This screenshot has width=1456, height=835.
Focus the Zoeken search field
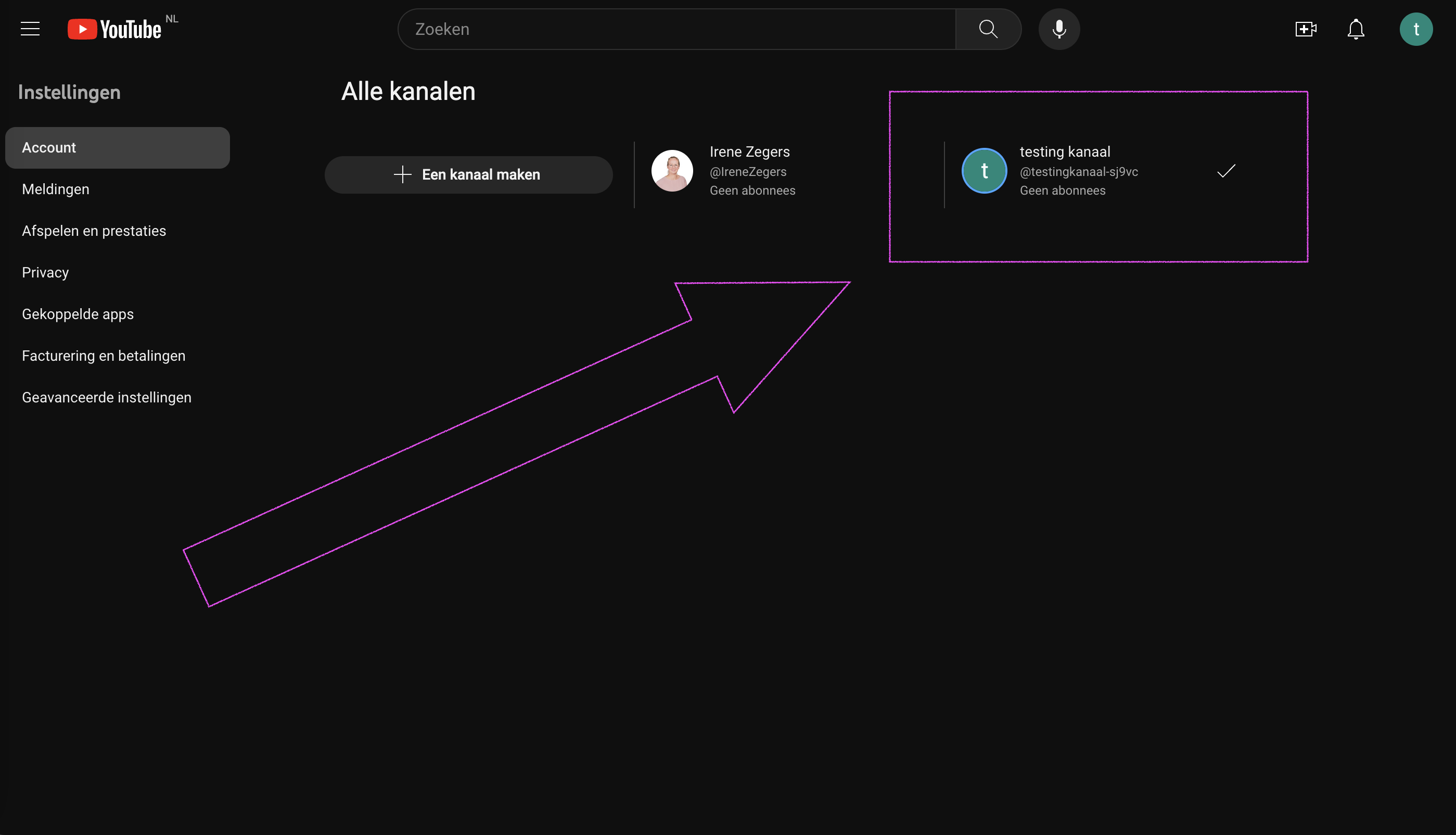pos(677,29)
